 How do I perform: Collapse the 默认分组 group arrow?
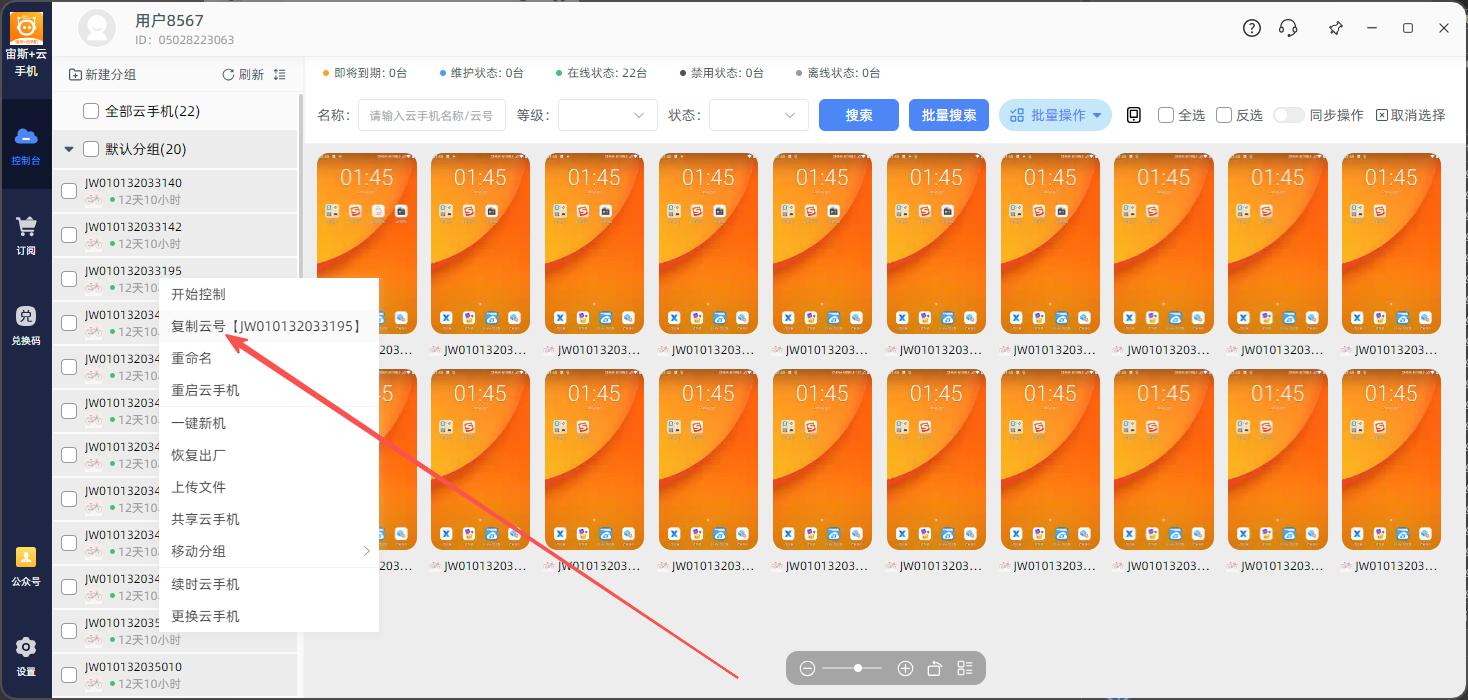click(x=69, y=150)
